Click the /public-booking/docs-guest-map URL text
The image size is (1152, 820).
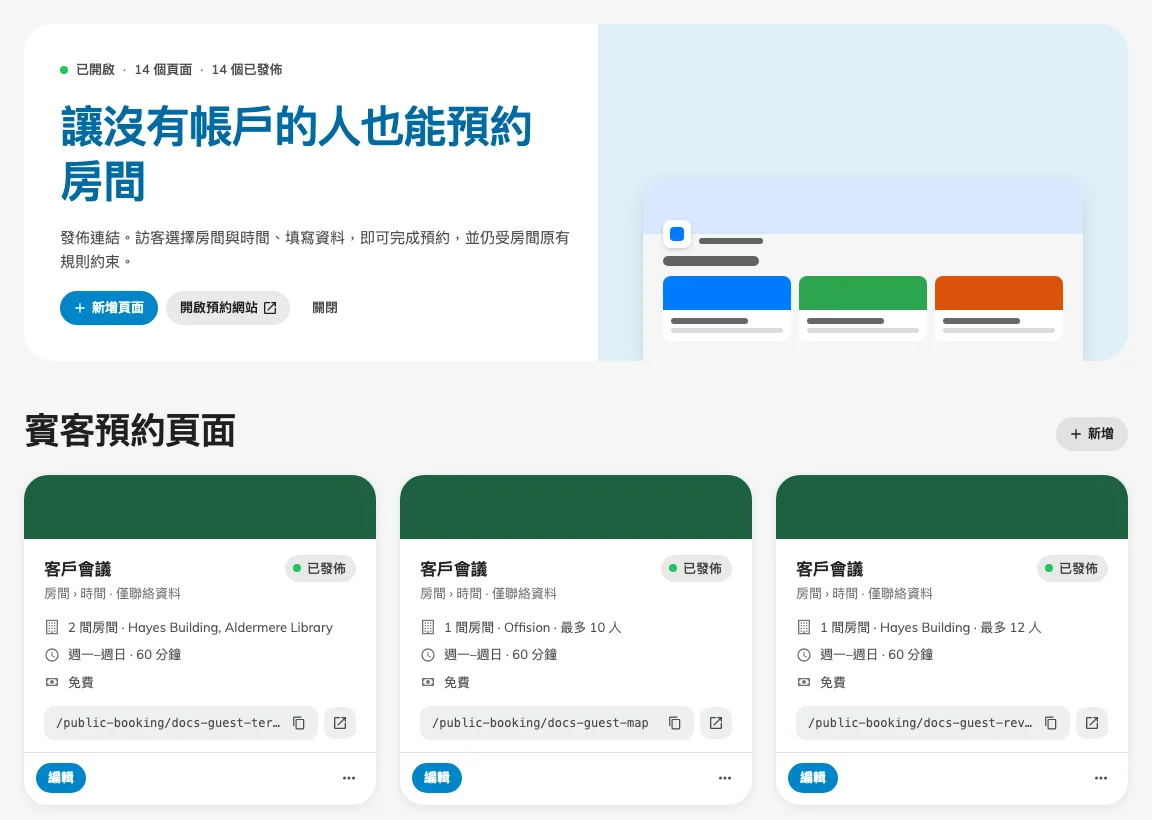point(540,723)
